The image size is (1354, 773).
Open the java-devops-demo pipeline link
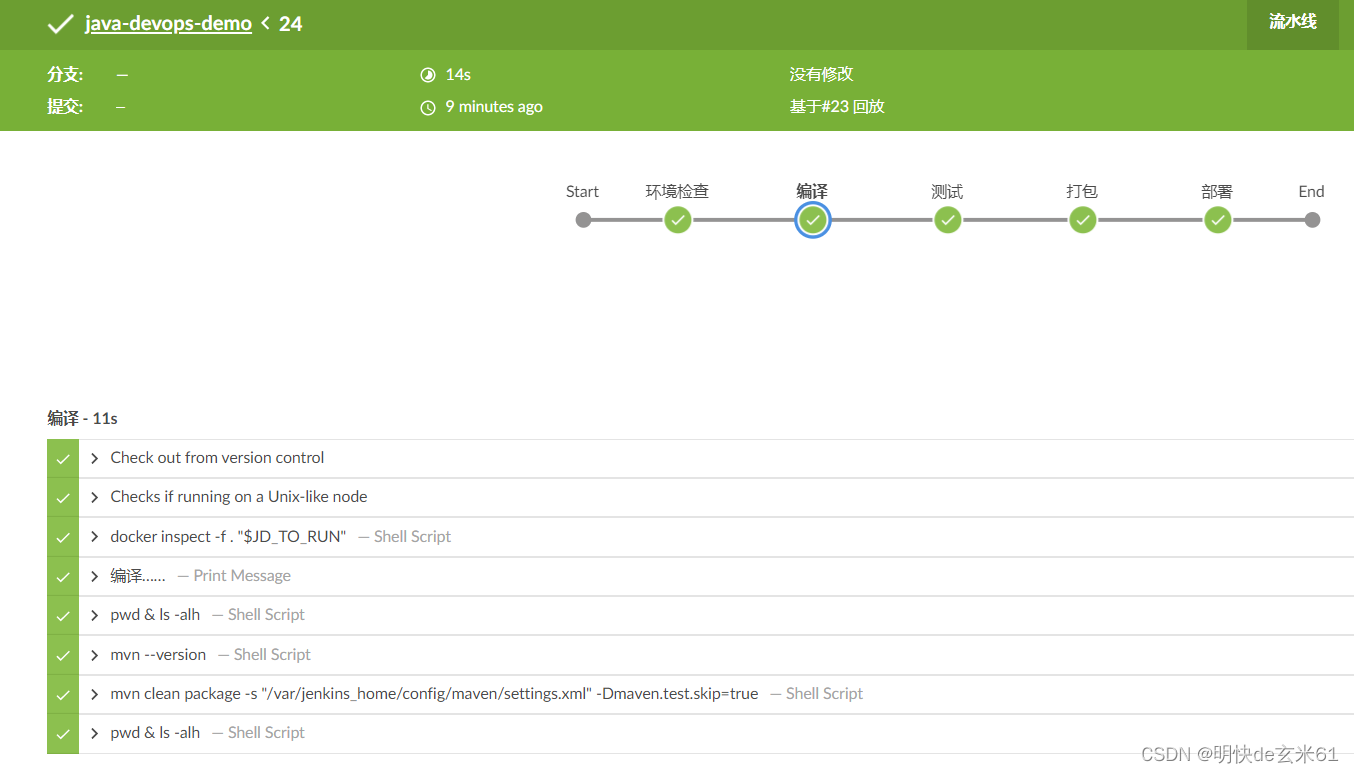168,23
